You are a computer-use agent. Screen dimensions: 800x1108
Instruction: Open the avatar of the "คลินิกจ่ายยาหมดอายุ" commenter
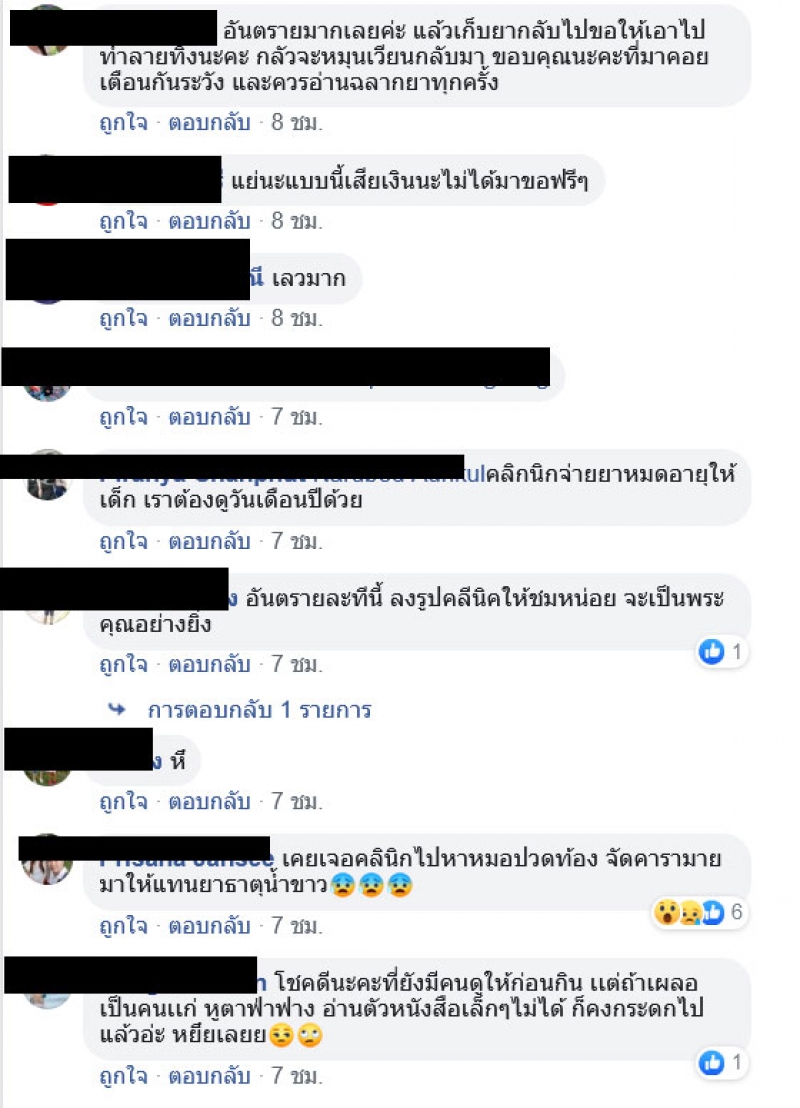pos(47,486)
